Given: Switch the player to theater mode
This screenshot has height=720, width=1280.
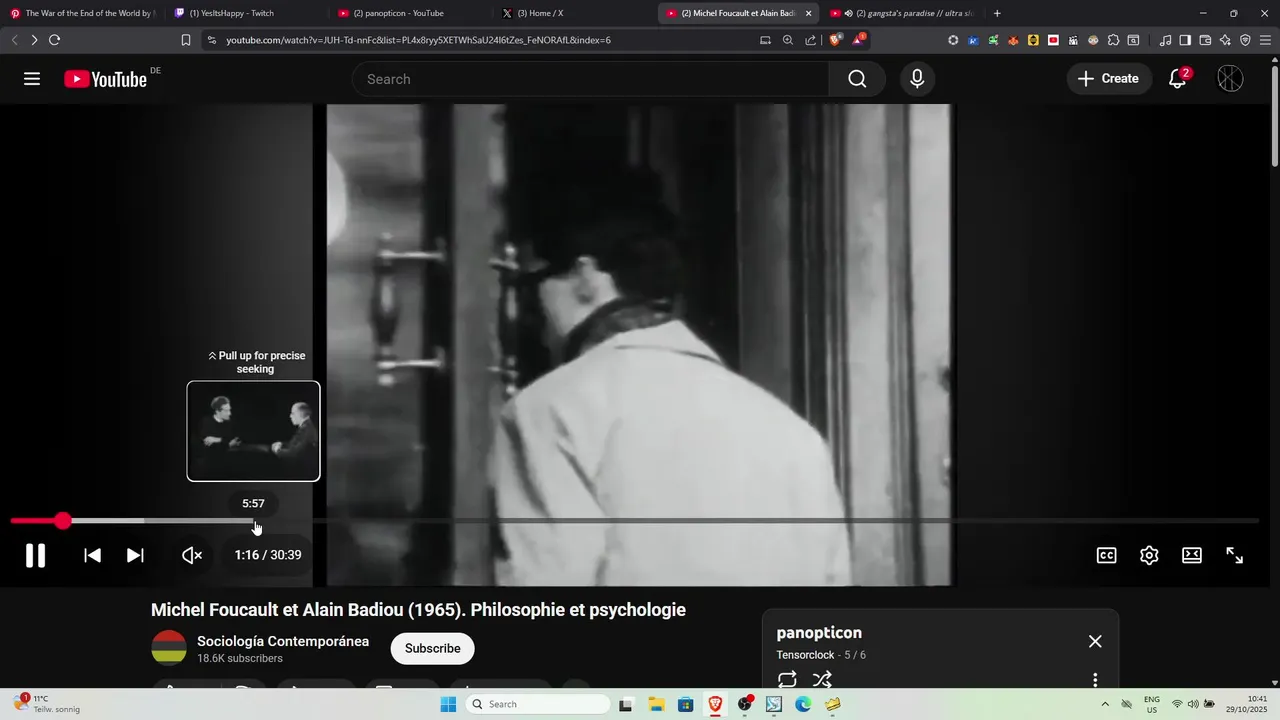Looking at the screenshot, I should (x=1192, y=555).
